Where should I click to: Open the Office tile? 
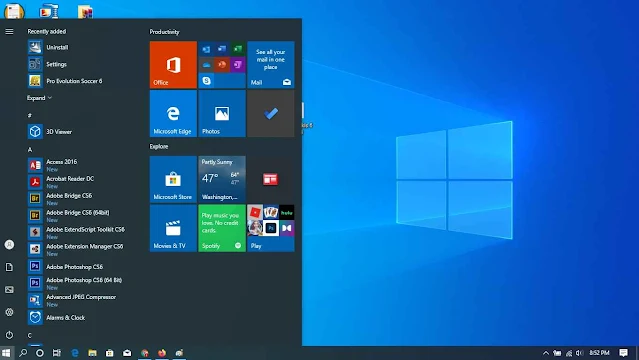(173, 64)
